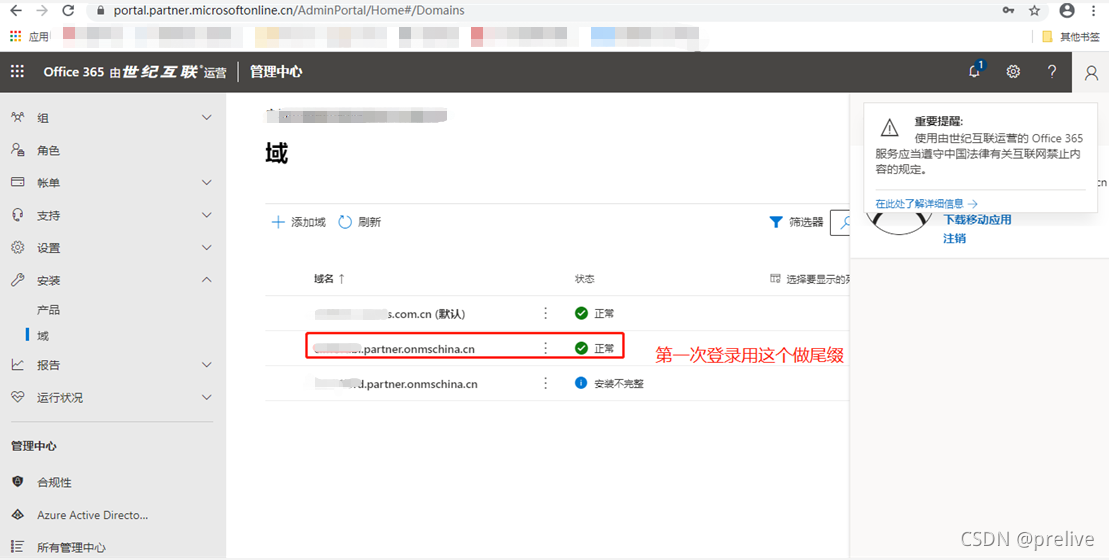Screen dimensions: 1109x560
Task: Expand the 组 menu chevron
Action: tap(207, 117)
